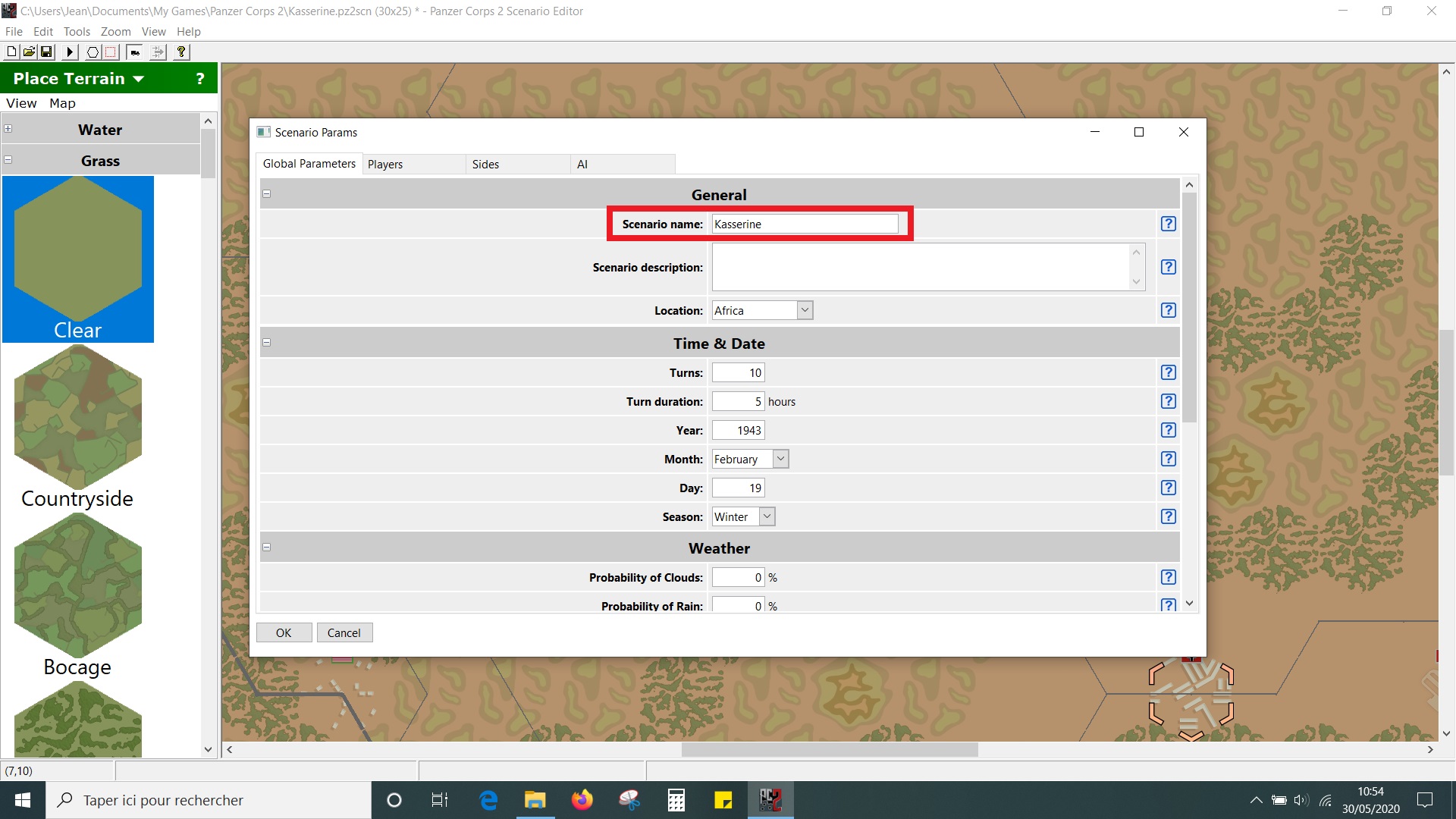Open Calculator from taskbar
The width and height of the screenshot is (1456, 819).
676,800
